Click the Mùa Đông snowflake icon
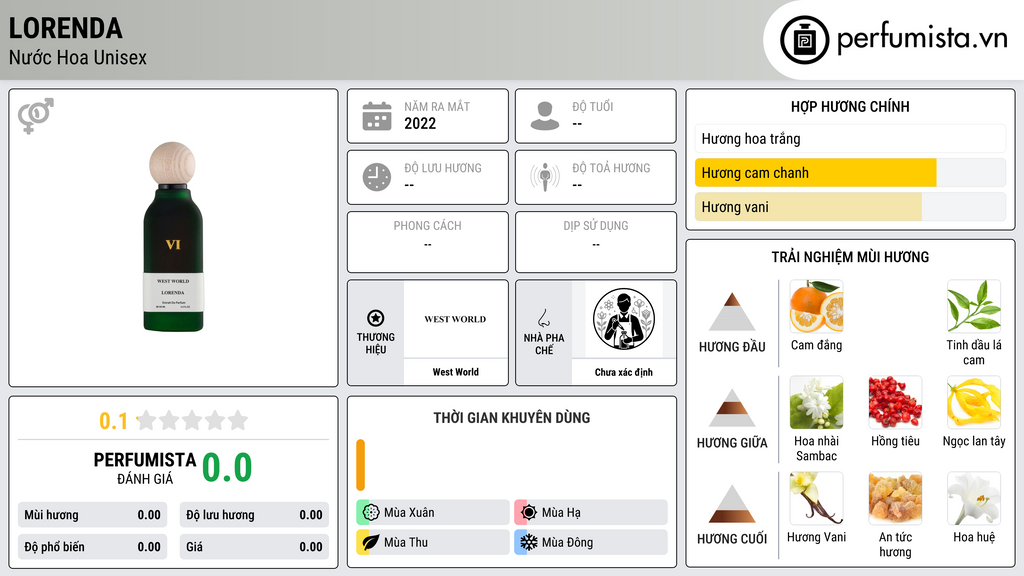The width and height of the screenshot is (1024, 576). pyautogui.click(x=529, y=542)
